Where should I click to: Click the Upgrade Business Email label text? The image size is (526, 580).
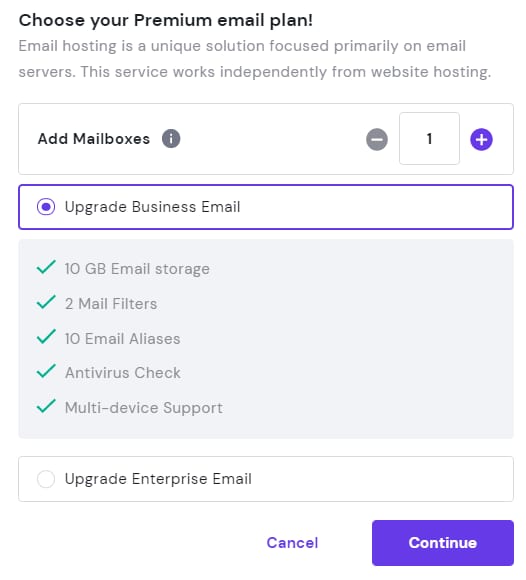(x=152, y=207)
